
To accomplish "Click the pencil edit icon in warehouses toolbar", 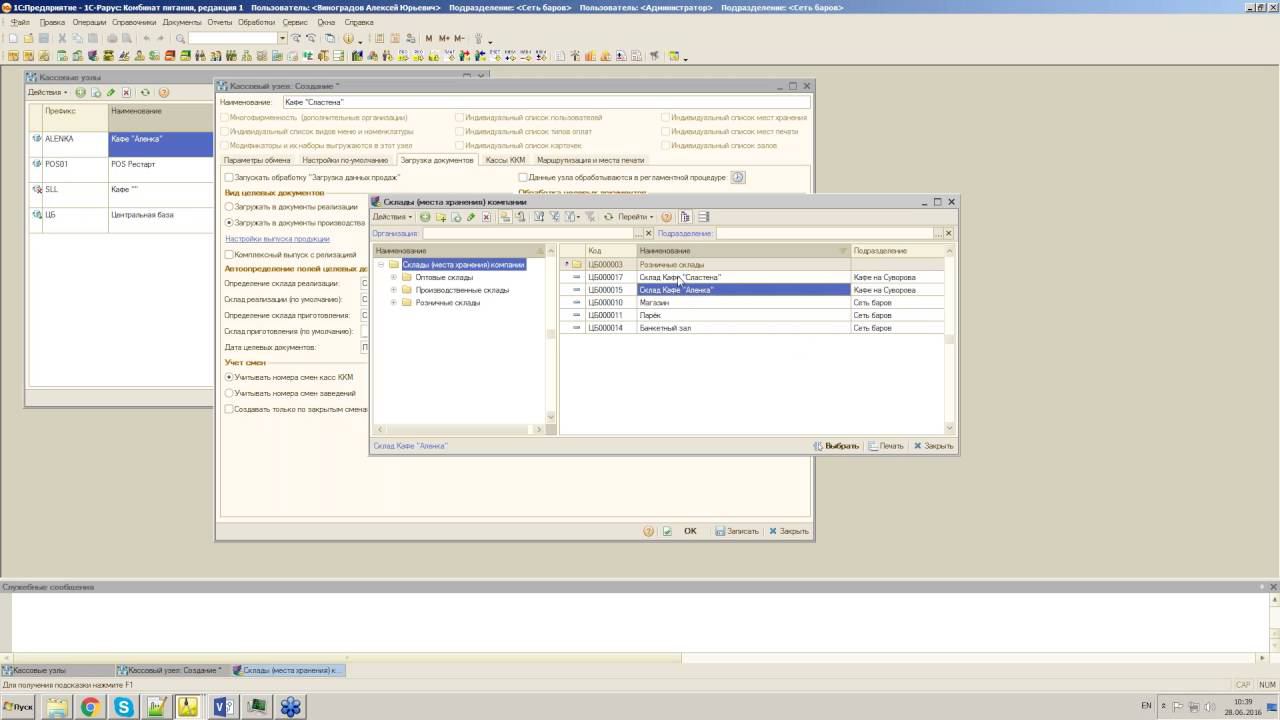I will pyautogui.click(x=471, y=217).
